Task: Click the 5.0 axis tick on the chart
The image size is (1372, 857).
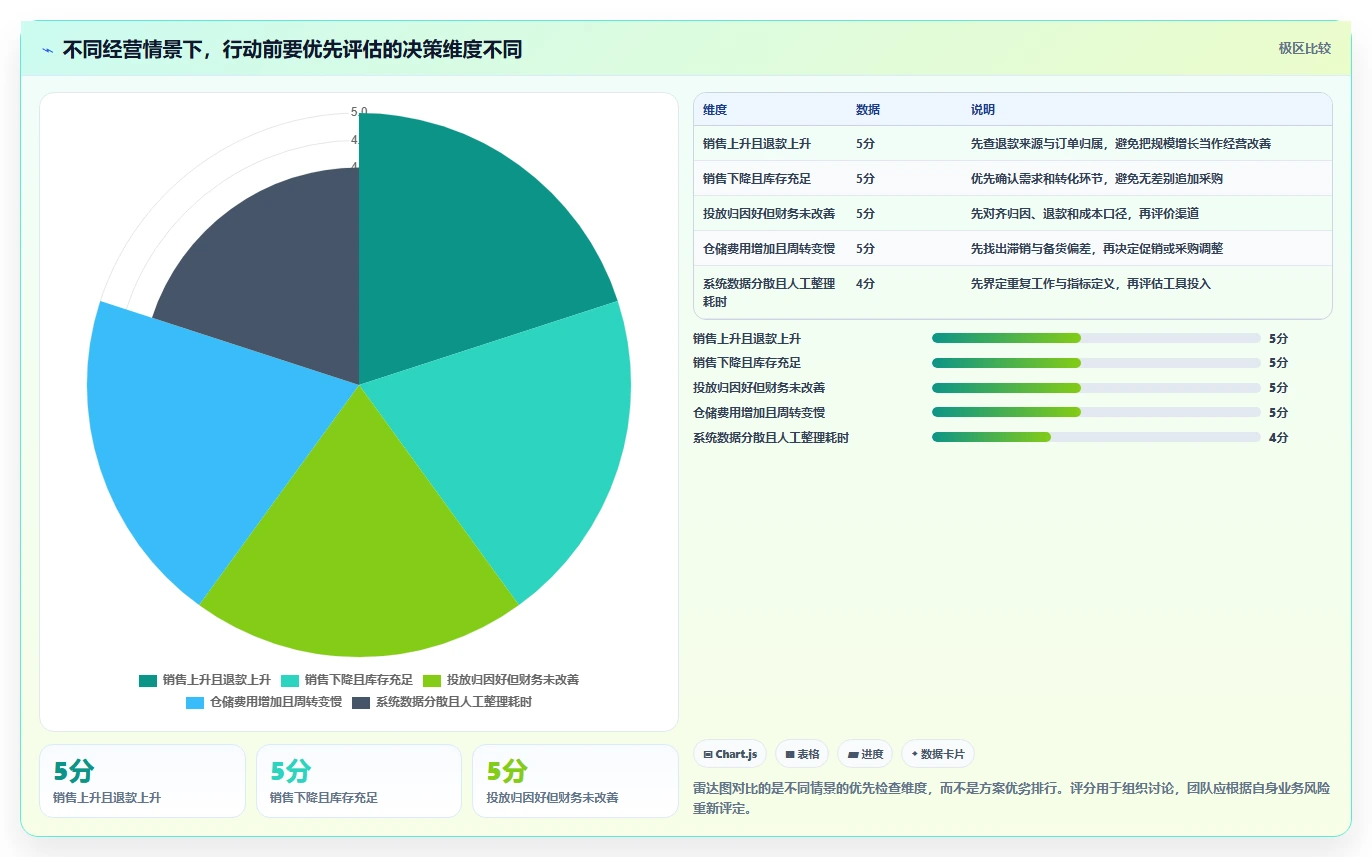Action: coord(359,111)
